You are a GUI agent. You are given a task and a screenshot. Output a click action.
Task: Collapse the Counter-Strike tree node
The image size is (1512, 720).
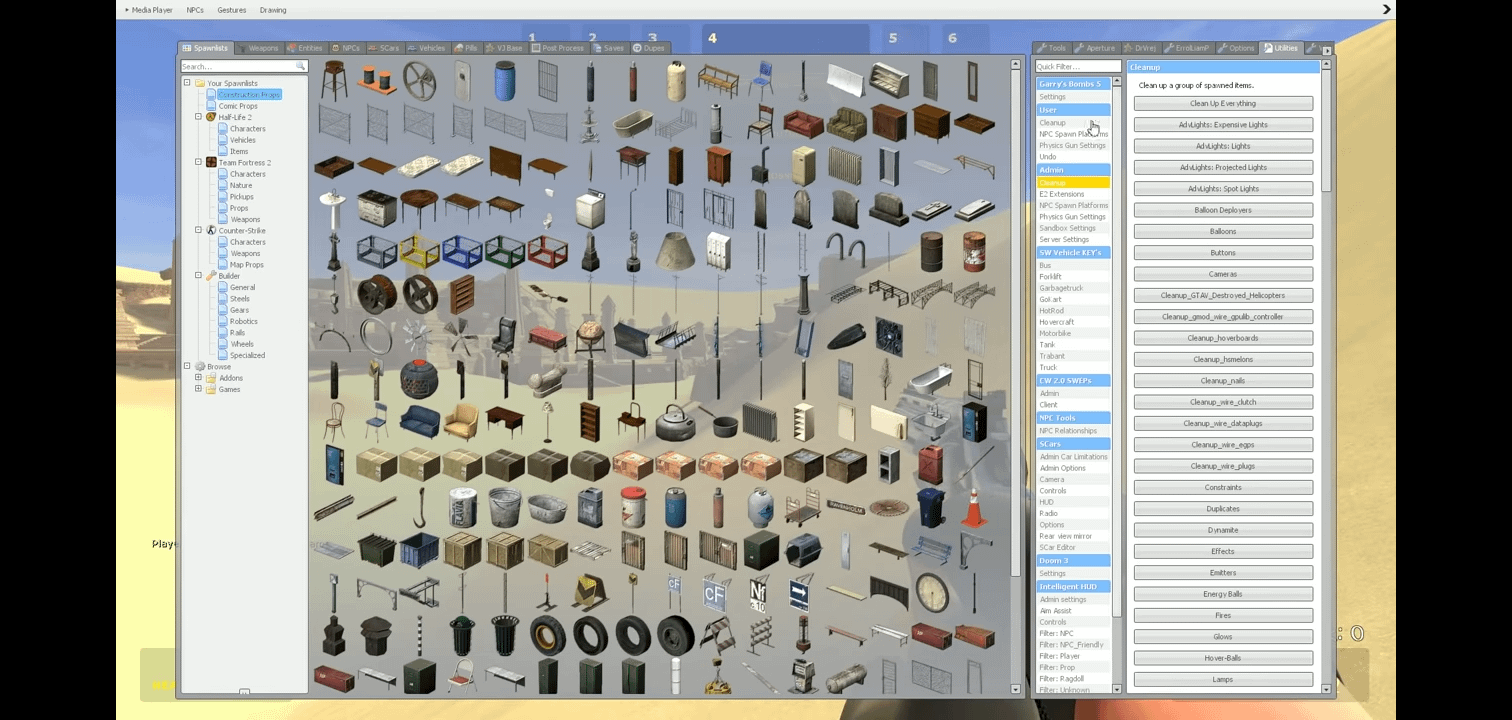[198, 230]
